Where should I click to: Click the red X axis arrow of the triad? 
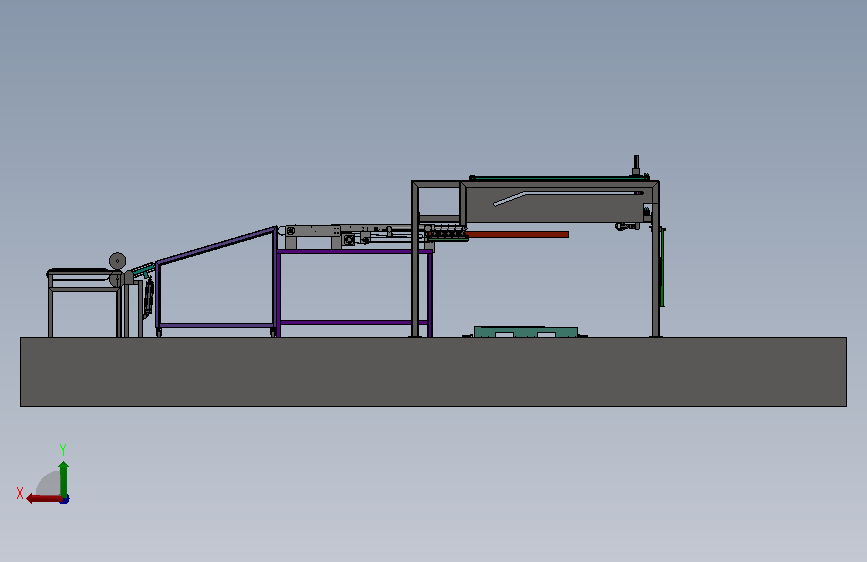(x=44, y=499)
